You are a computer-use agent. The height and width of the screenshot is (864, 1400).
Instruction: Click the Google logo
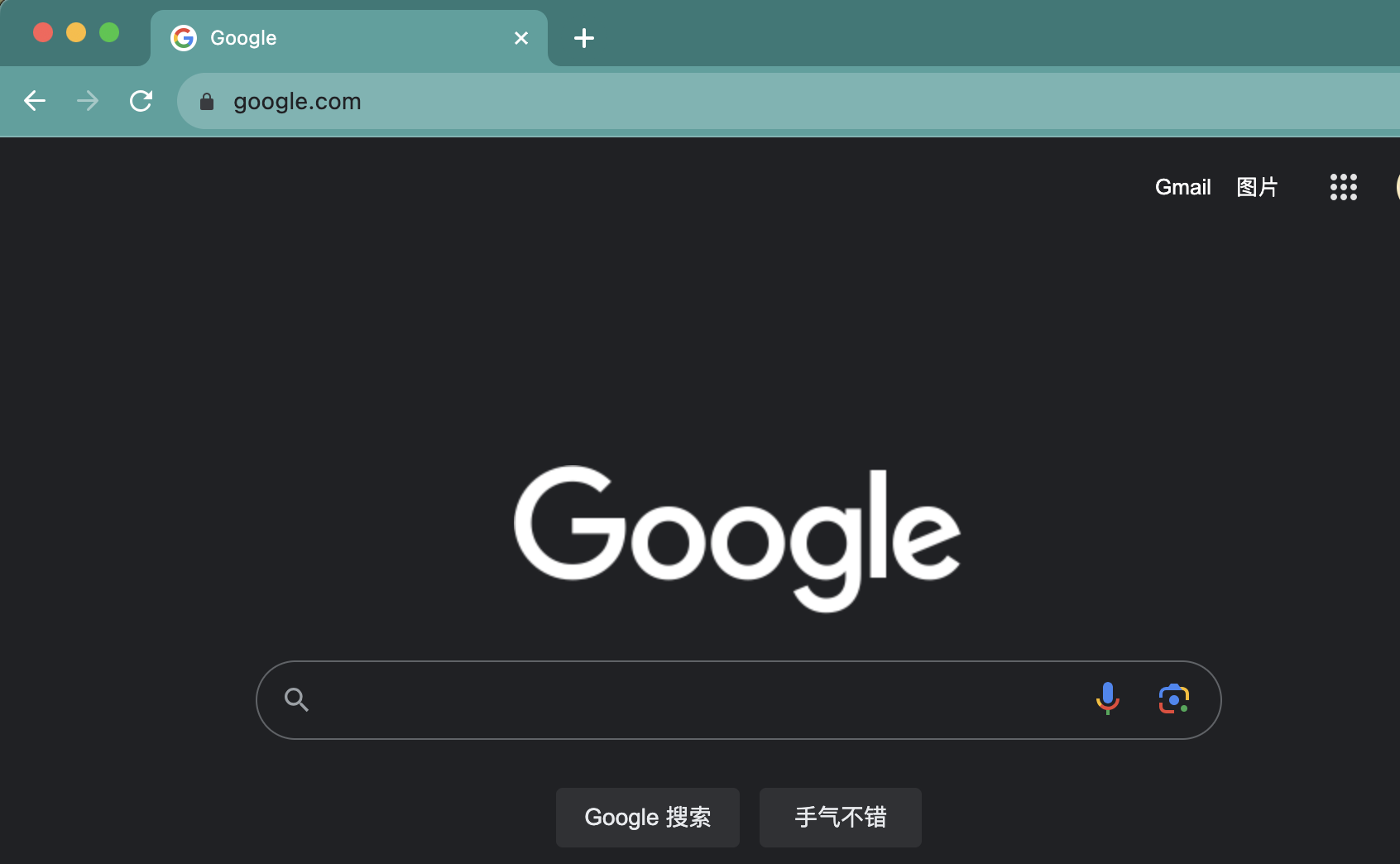(x=737, y=539)
